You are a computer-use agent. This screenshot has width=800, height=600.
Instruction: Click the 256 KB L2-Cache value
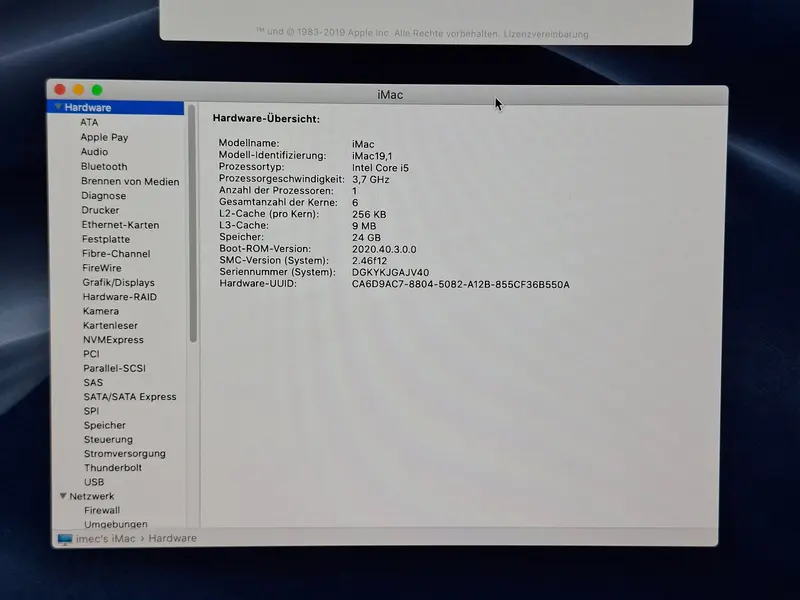click(x=369, y=215)
